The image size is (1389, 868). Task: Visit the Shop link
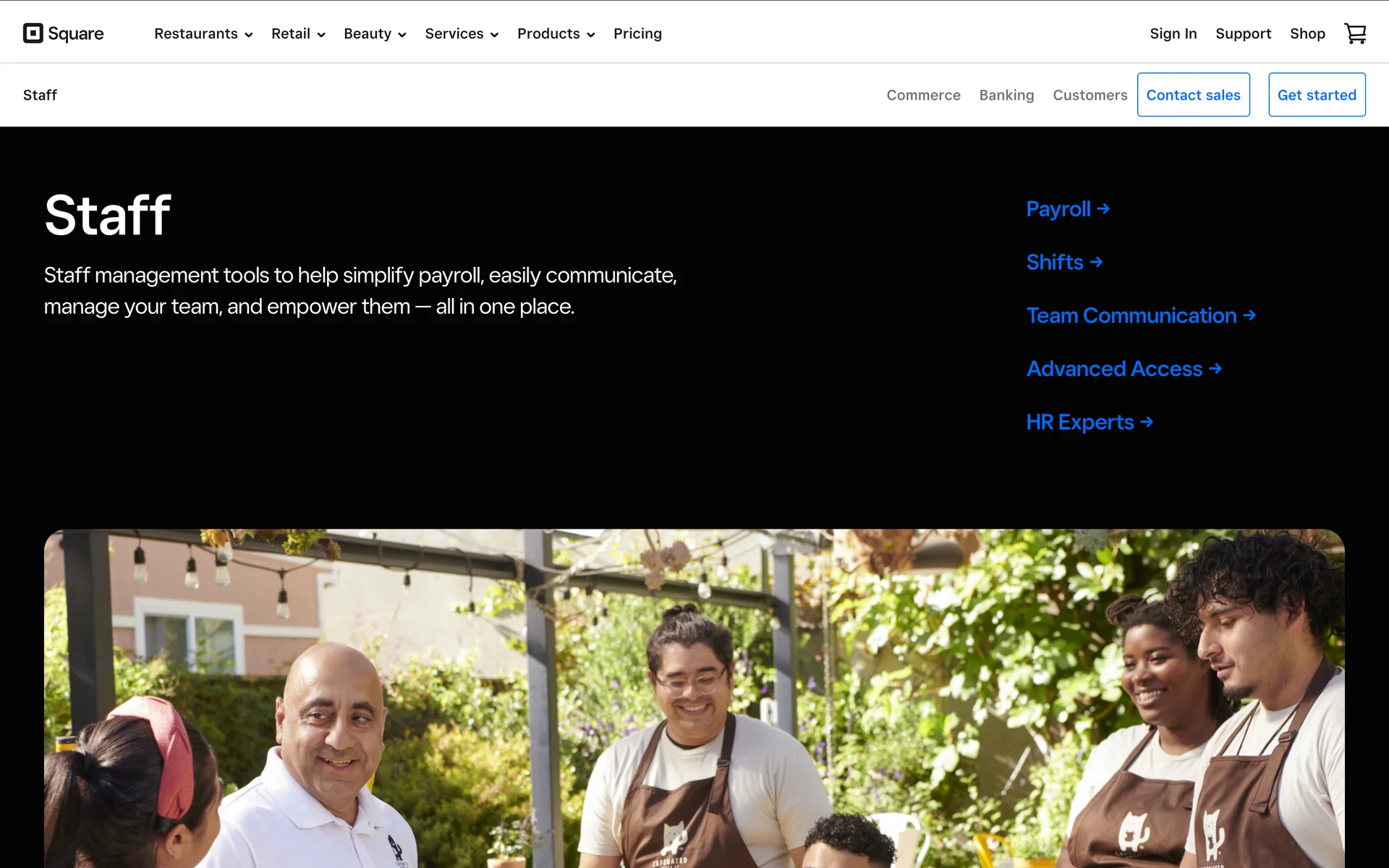(1307, 33)
